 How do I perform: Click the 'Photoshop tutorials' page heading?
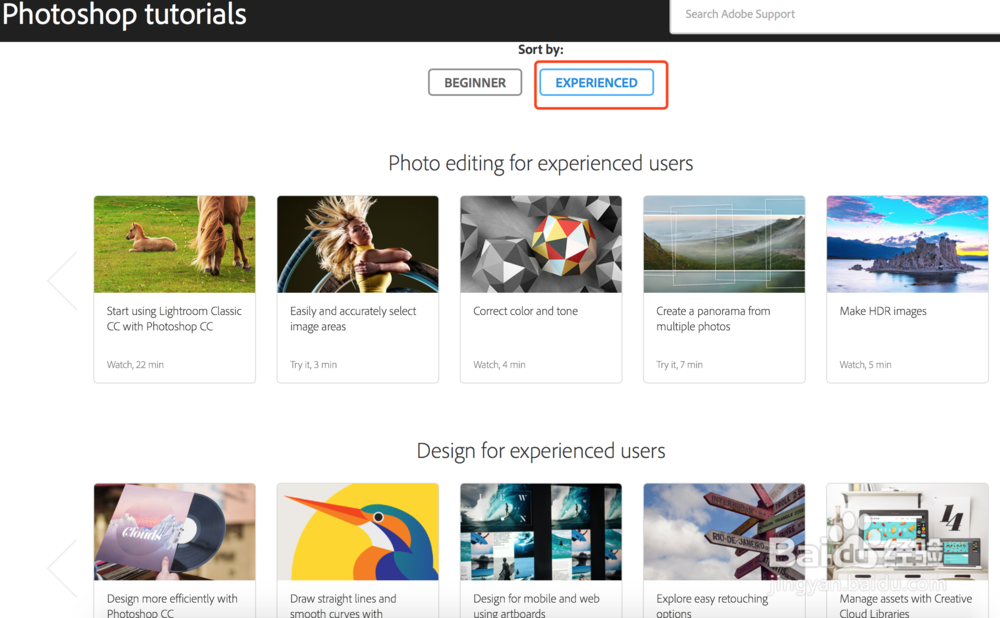pyautogui.click(x=124, y=14)
